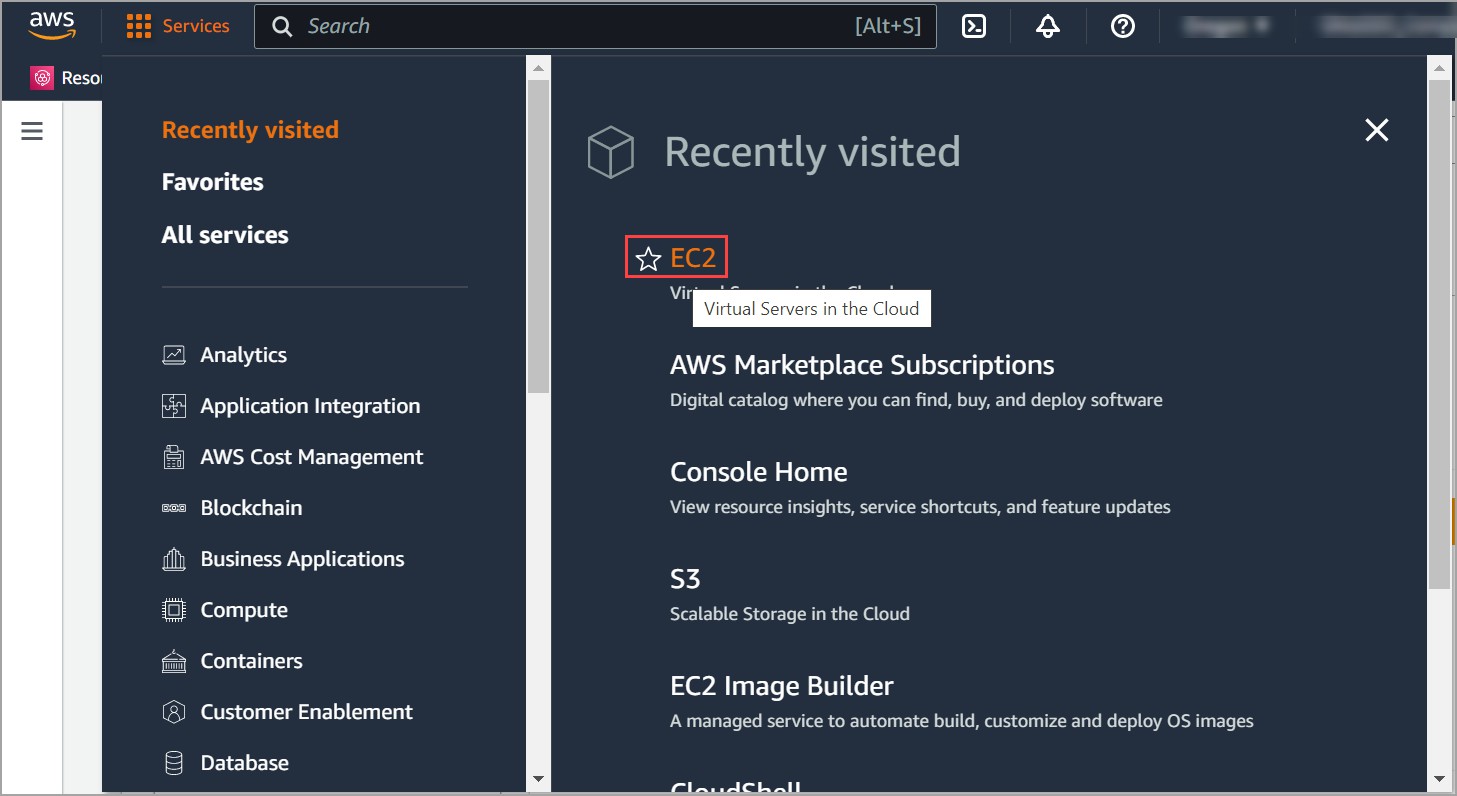The width and height of the screenshot is (1457, 796).
Task: Open the S3 service
Action: pos(685,579)
